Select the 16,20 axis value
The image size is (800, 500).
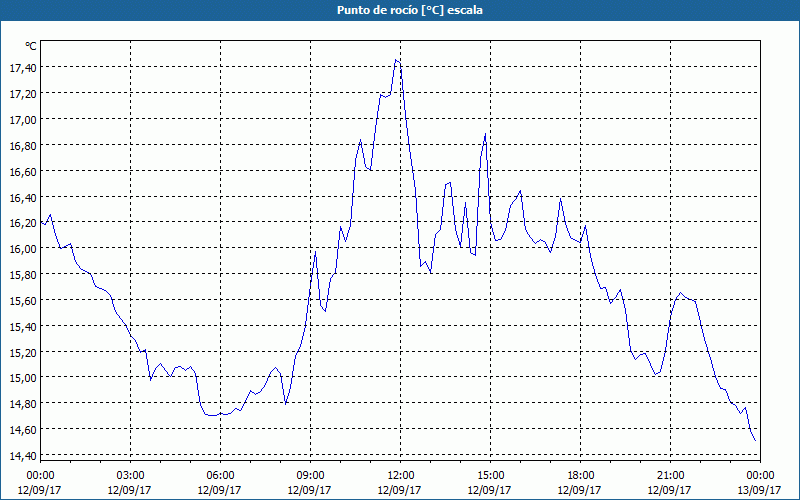tap(23, 223)
